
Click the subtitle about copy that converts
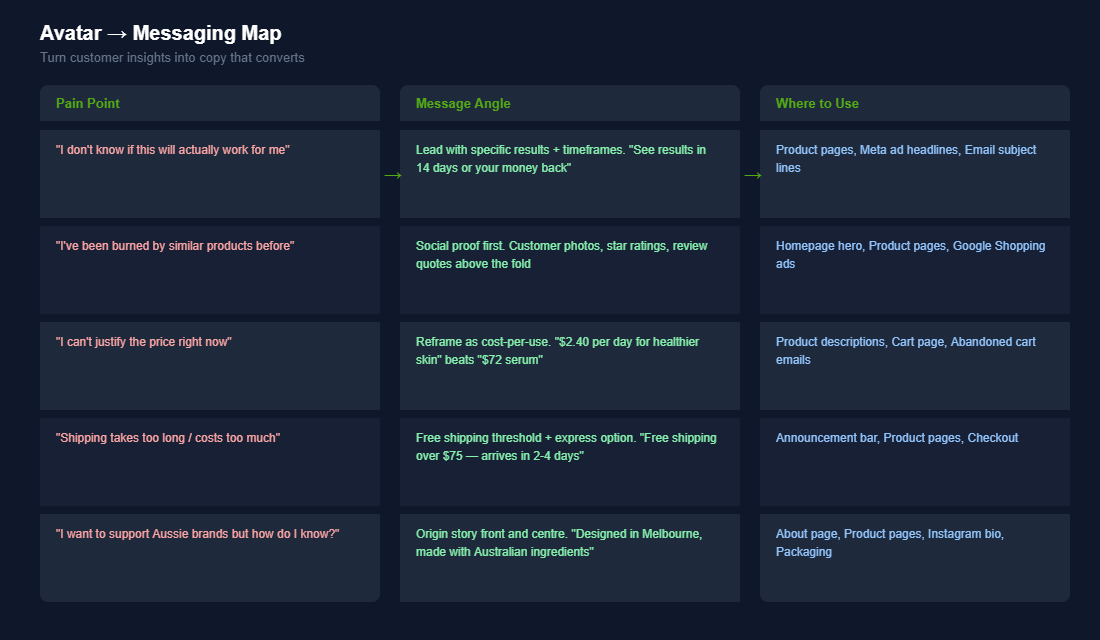tap(170, 57)
